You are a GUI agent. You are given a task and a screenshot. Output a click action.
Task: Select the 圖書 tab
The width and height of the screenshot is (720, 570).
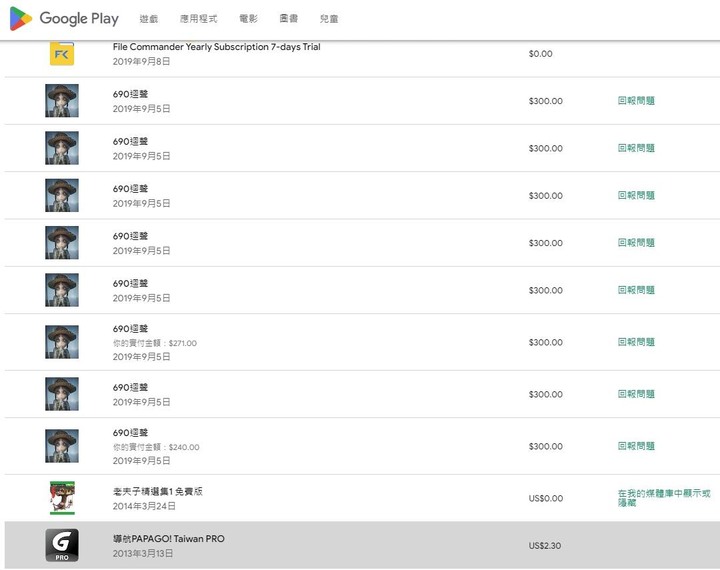(x=288, y=19)
